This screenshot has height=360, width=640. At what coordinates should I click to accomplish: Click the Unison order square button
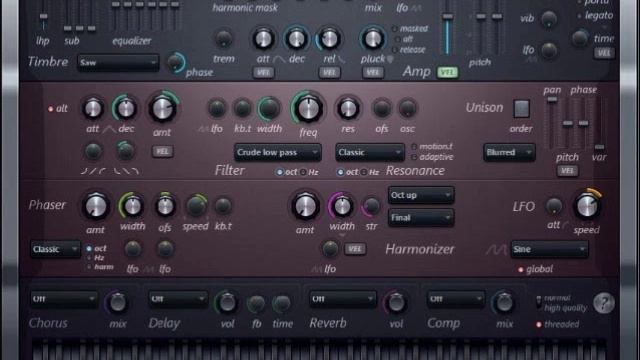521,109
